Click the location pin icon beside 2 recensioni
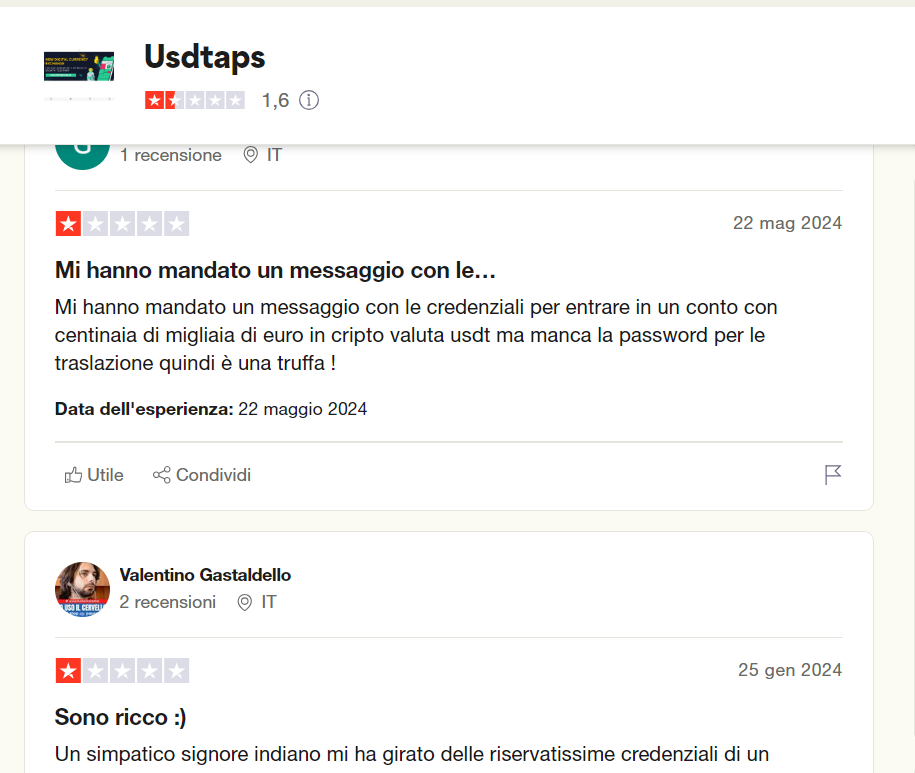 click(245, 602)
